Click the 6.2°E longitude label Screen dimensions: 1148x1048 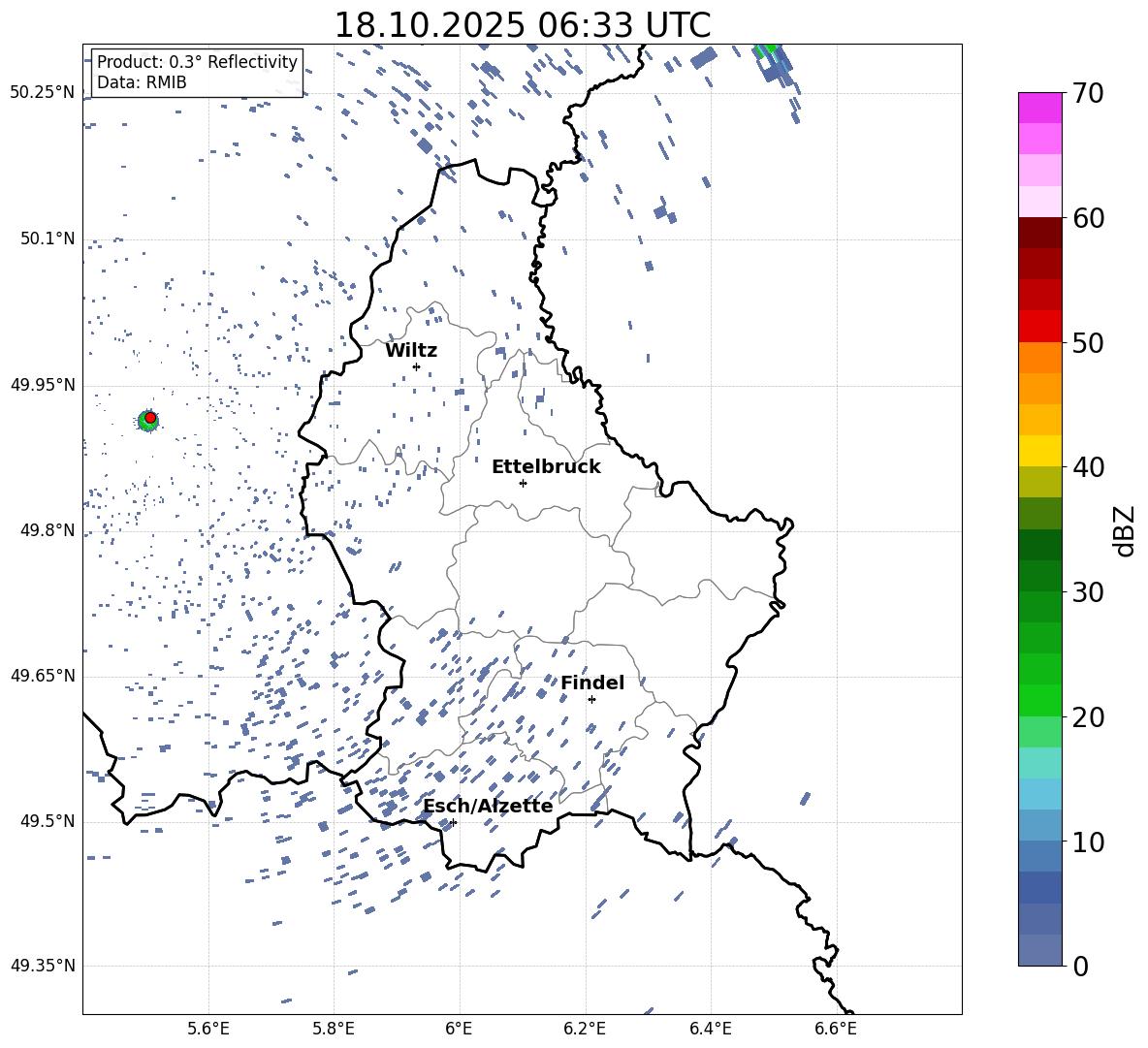tap(585, 1029)
